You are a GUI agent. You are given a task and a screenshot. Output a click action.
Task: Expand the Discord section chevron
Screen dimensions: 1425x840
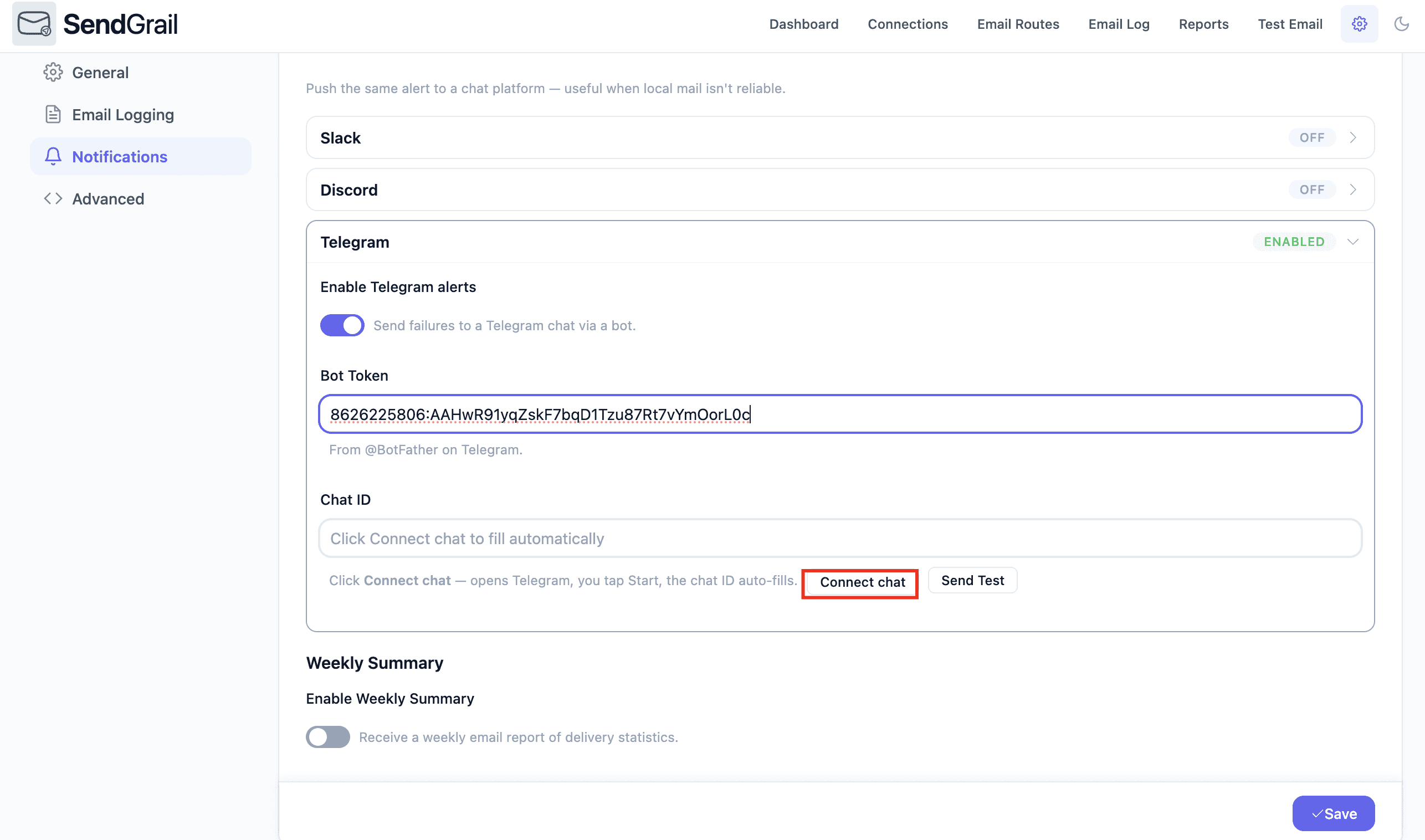click(x=1352, y=189)
